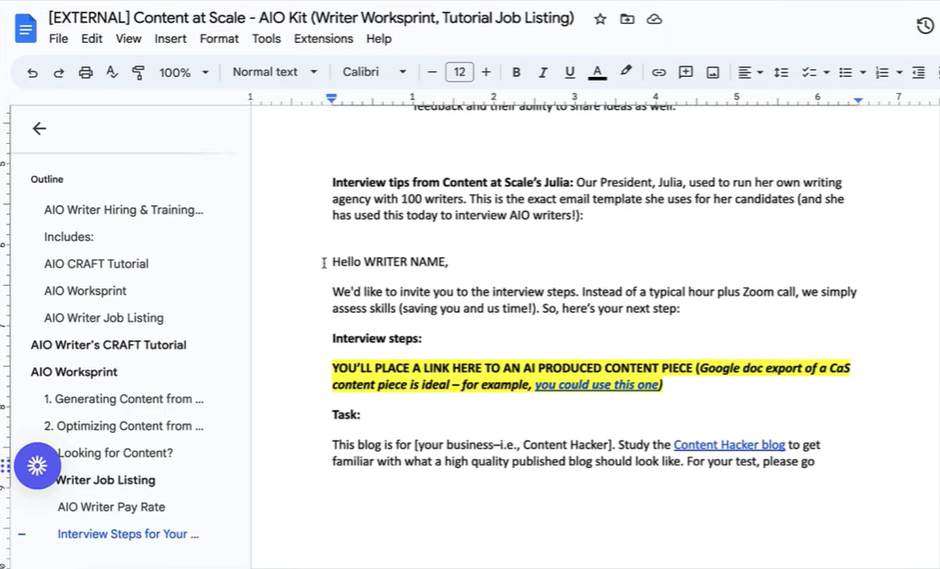Image resolution: width=940 pixels, height=569 pixels.
Task: Toggle italic formatting
Action: coord(543,73)
